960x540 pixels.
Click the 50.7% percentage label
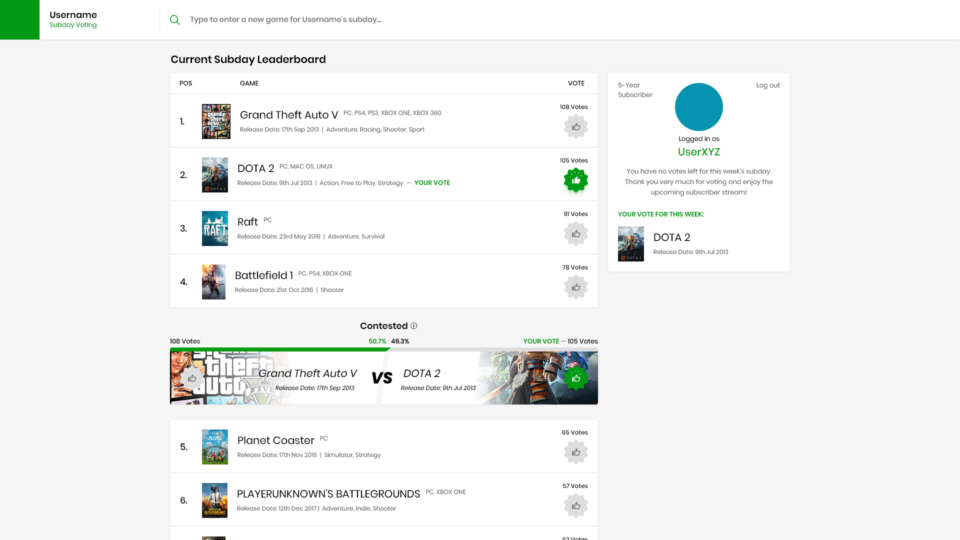(377, 341)
